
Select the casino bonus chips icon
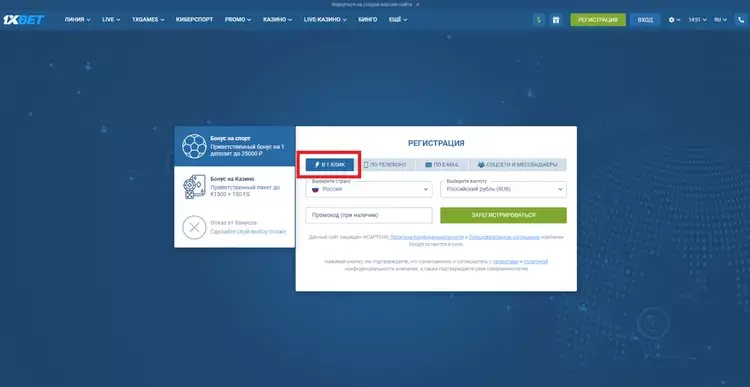[x=194, y=187]
